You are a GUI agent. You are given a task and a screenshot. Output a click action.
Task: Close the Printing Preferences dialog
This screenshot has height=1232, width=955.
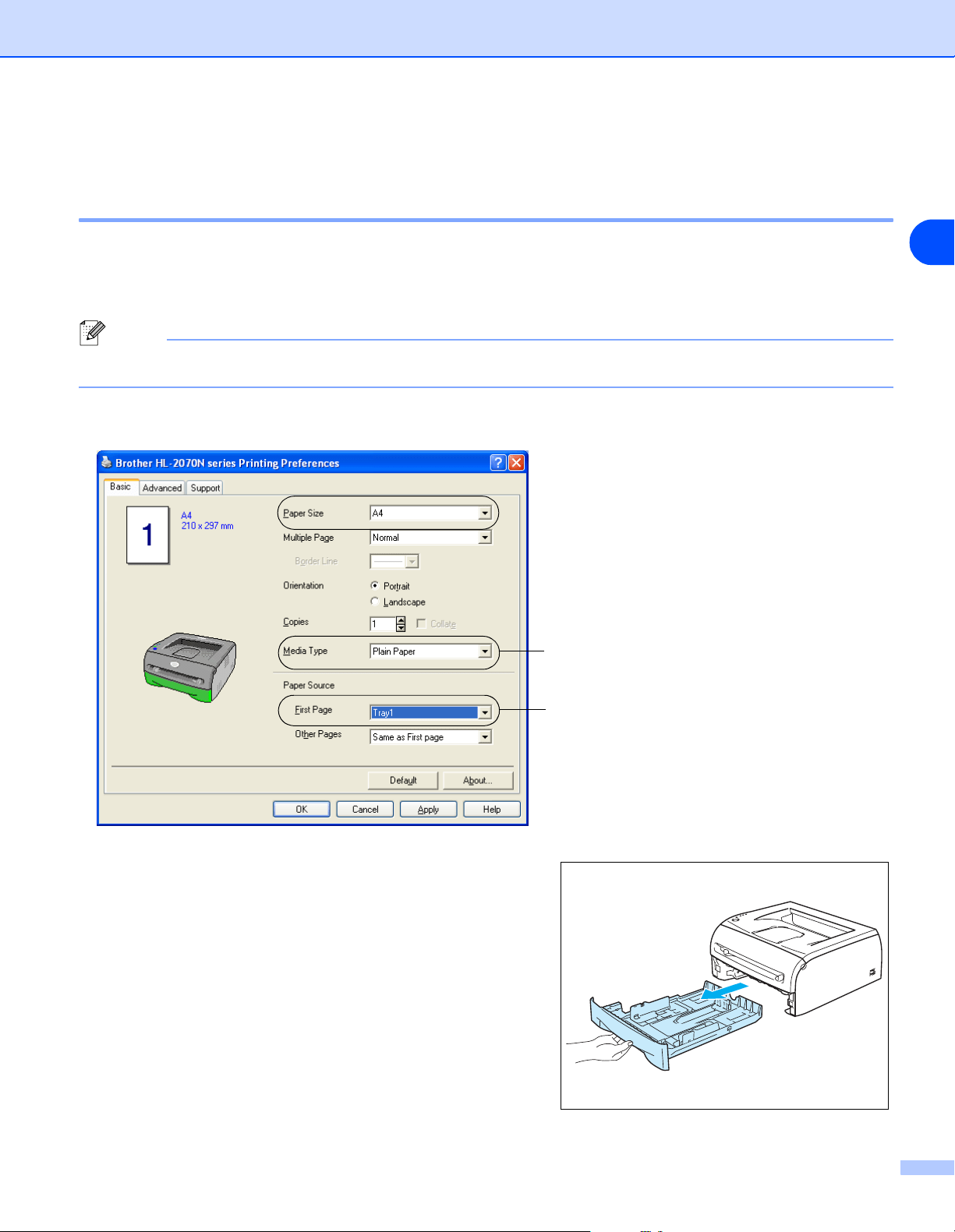(x=516, y=463)
